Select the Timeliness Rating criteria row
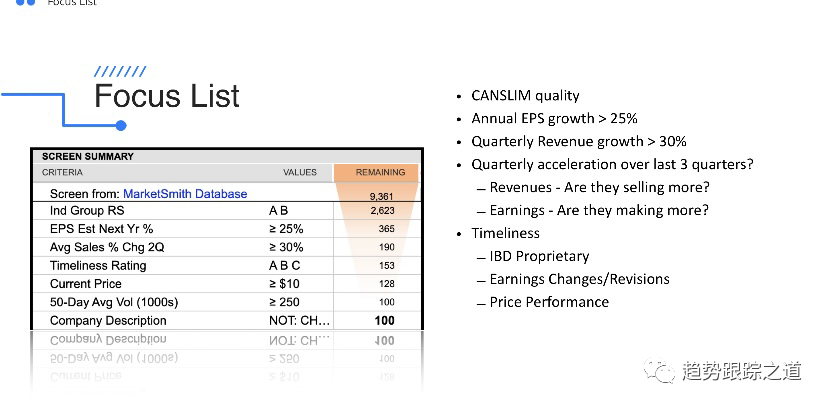This screenshot has width=828, height=407. (x=98, y=265)
